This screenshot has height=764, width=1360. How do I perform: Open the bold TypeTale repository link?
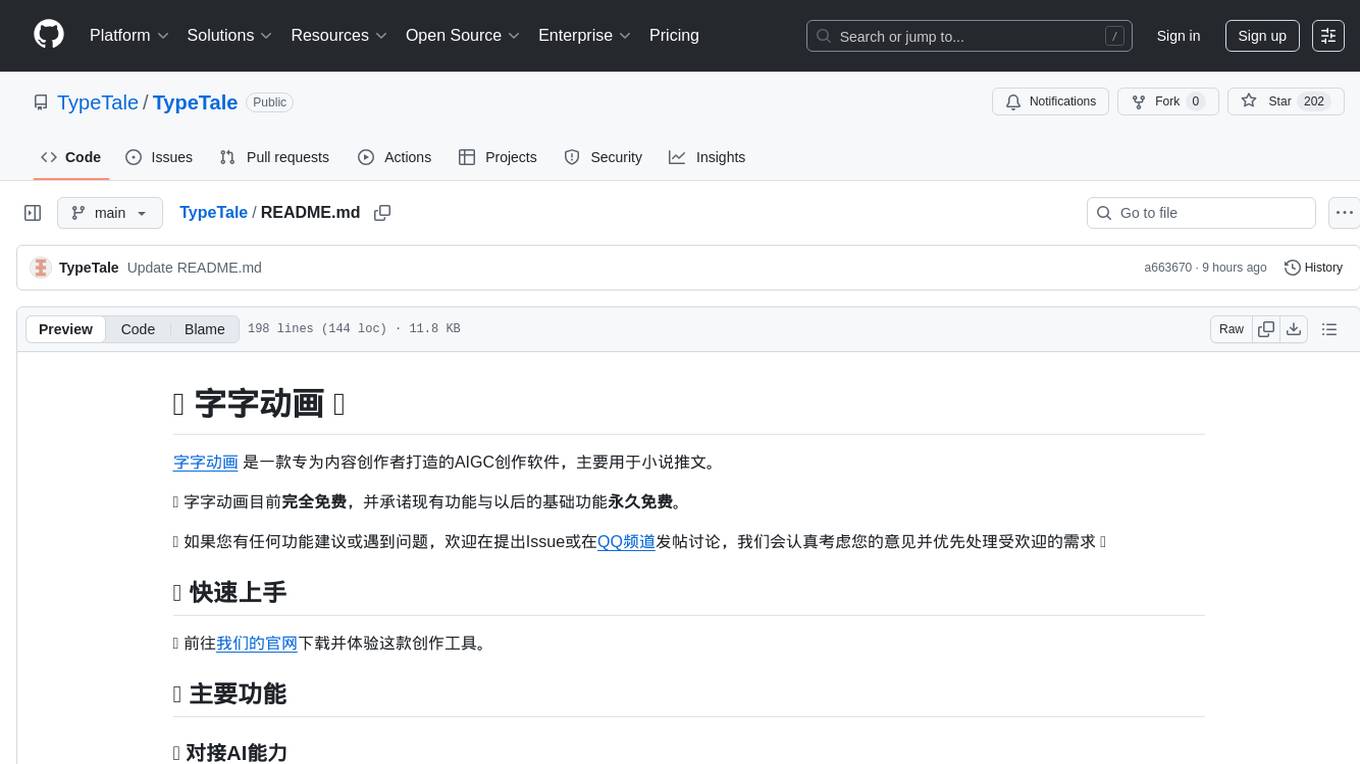[195, 102]
